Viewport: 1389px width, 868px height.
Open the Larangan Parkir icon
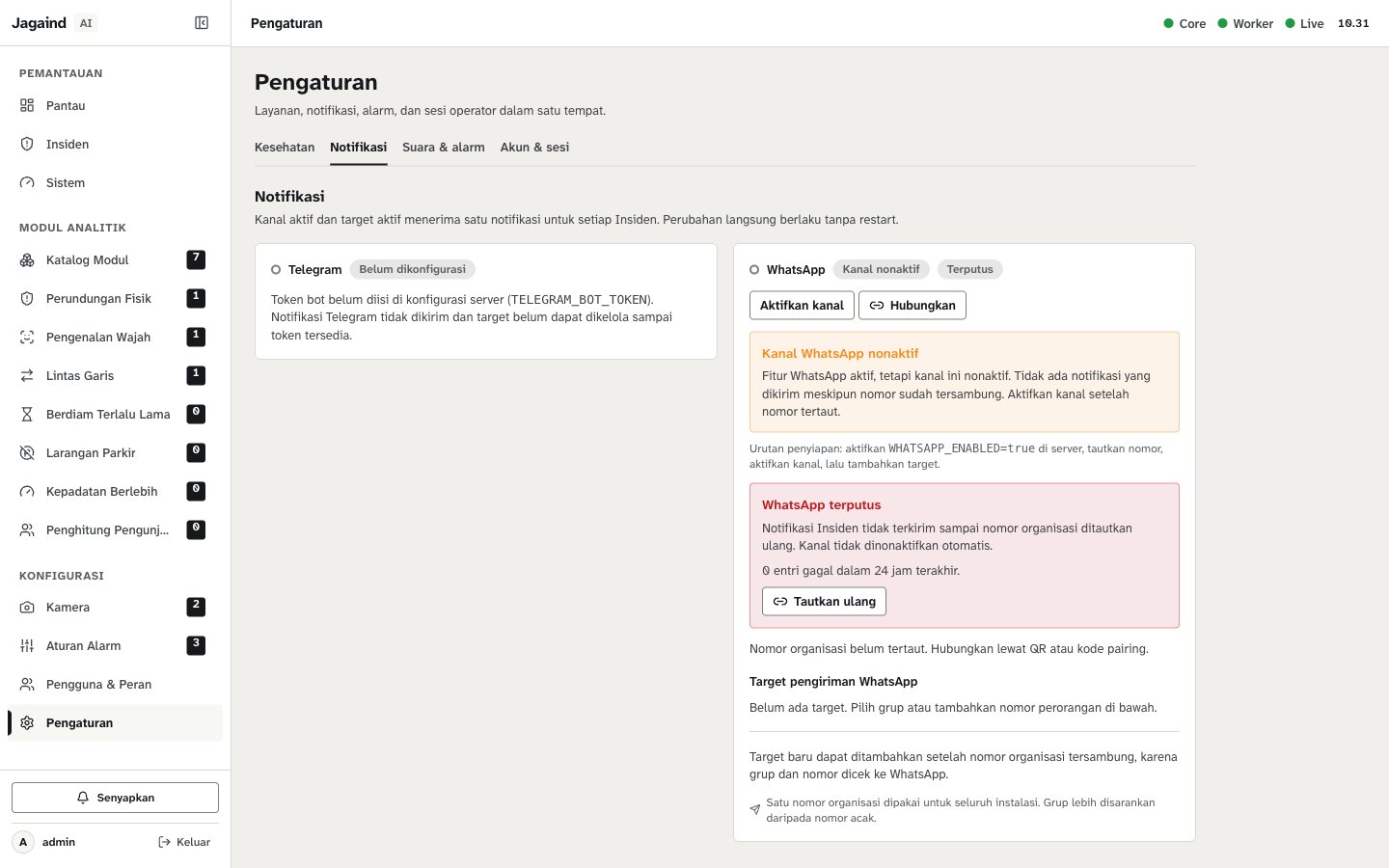point(27,452)
